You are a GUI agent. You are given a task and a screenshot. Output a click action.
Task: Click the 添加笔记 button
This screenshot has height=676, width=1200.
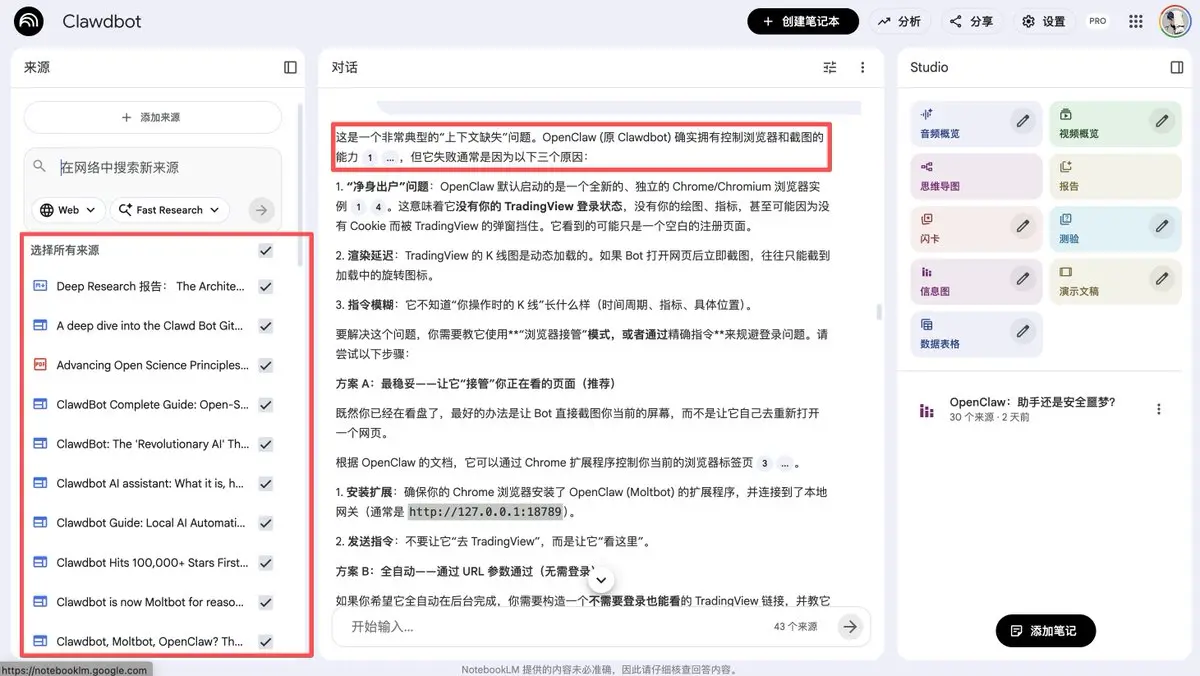1045,631
